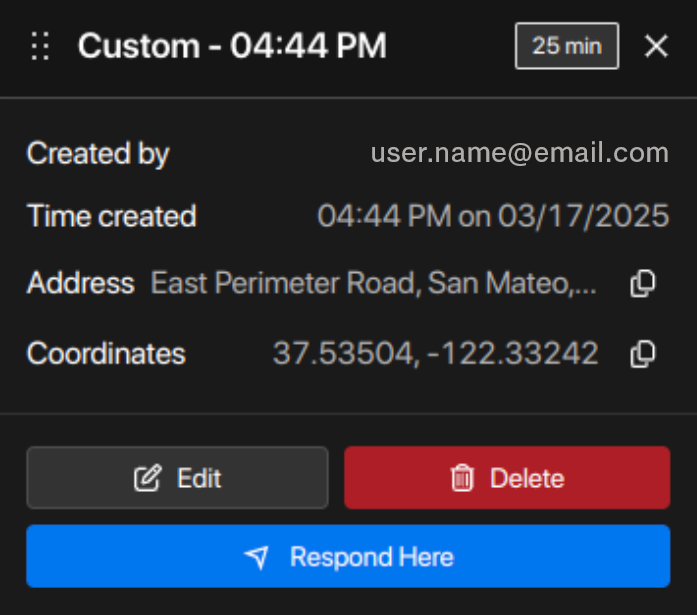Click the 25 min badge
The width and height of the screenshot is (697, 615).
(x=567, y=47)
